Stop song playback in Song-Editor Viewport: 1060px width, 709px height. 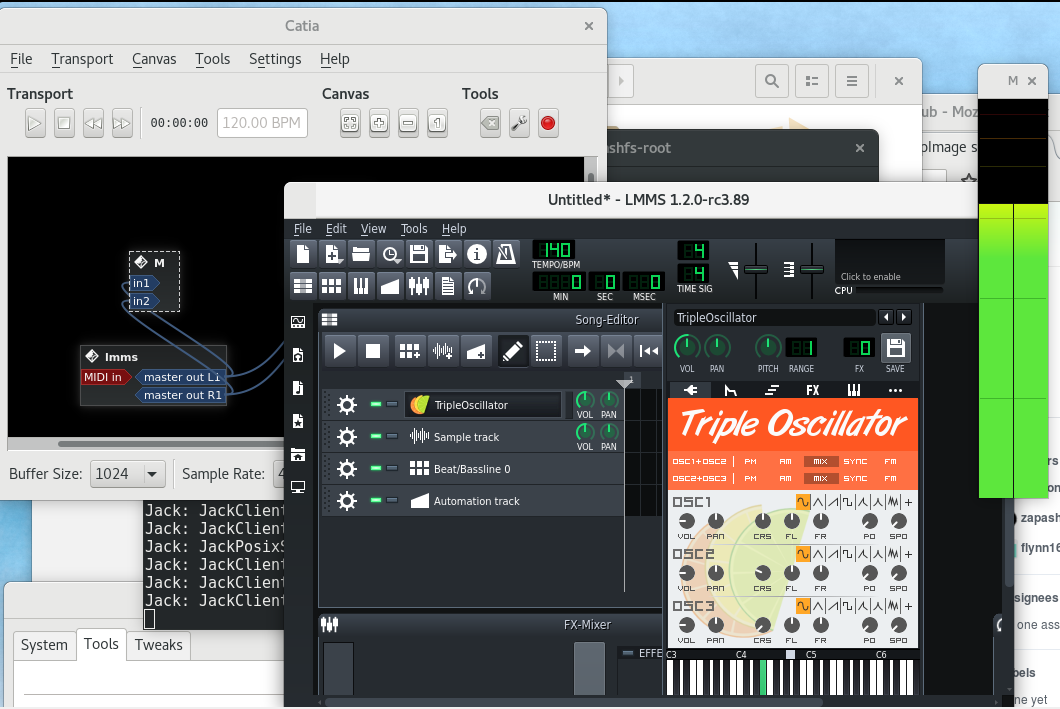pyautogui.click(x=373, y=351)
